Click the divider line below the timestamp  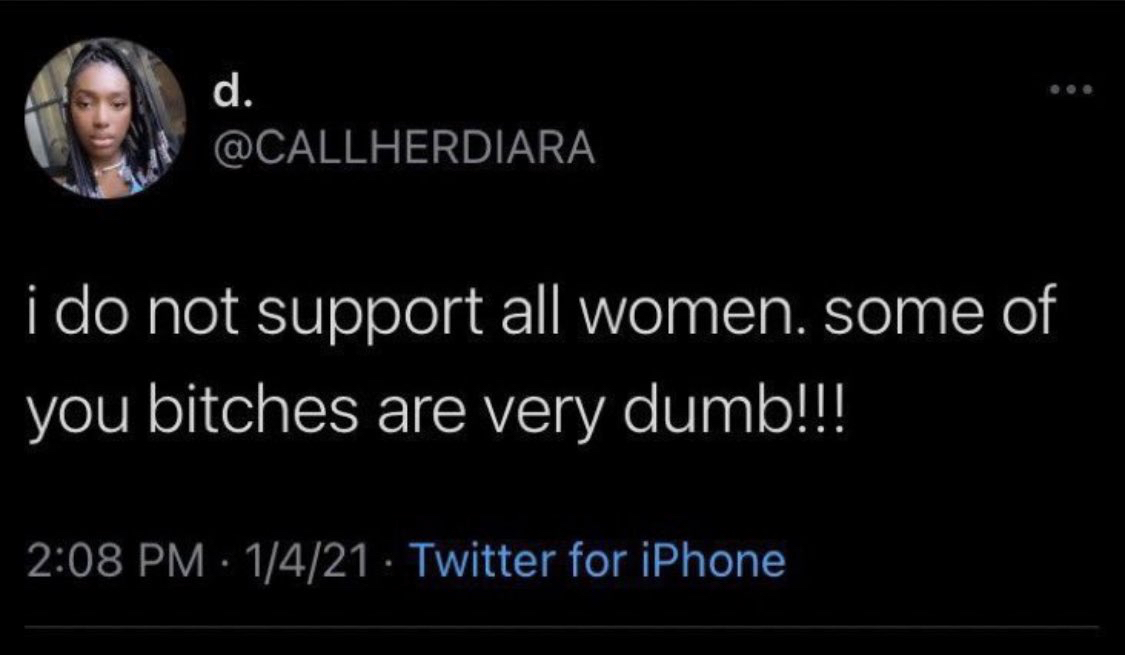[562, 628]
